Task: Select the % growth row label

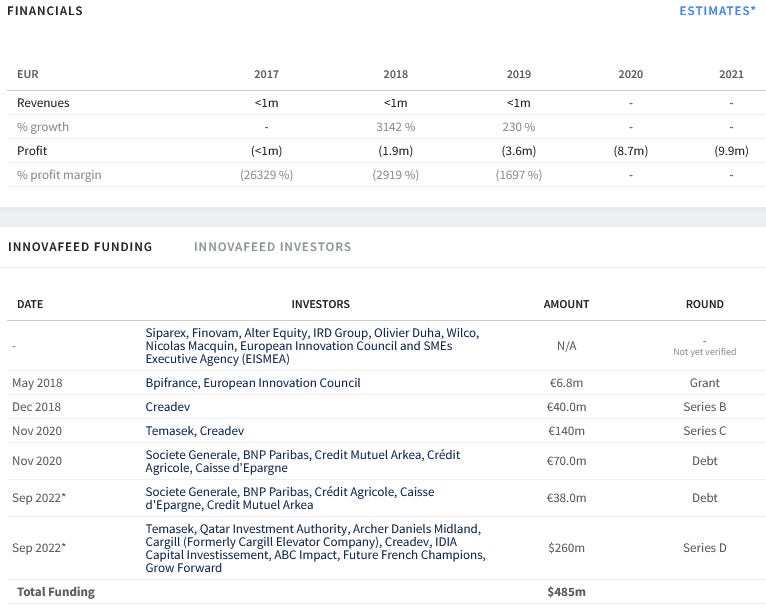Action: [43, 127]
